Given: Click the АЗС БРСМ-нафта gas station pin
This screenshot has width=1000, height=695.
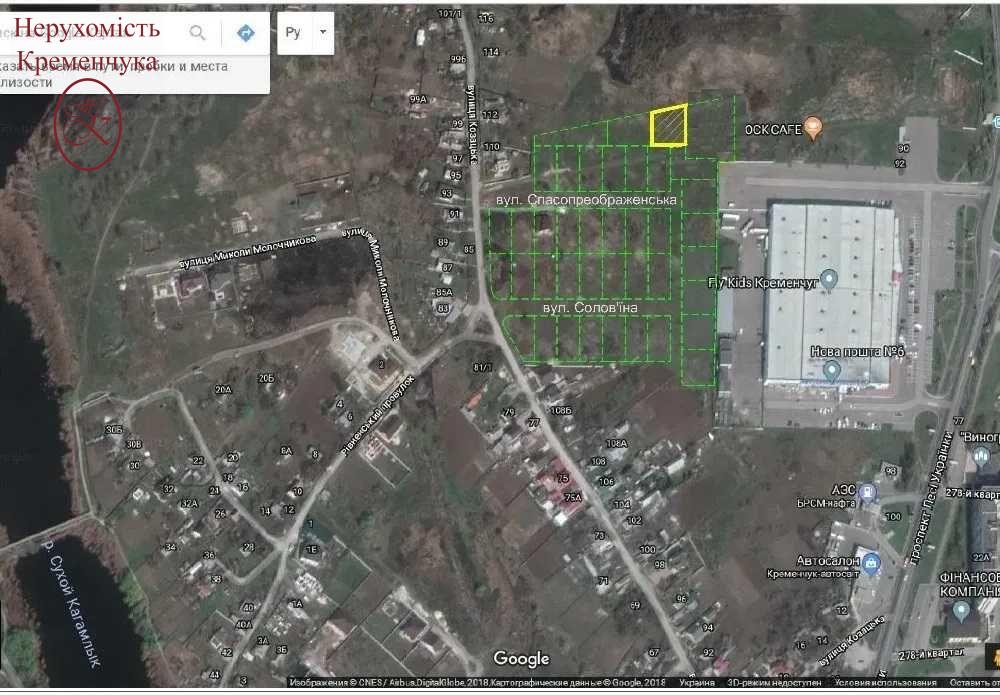Looking at the screenshot, I should [x=867, y=492].
